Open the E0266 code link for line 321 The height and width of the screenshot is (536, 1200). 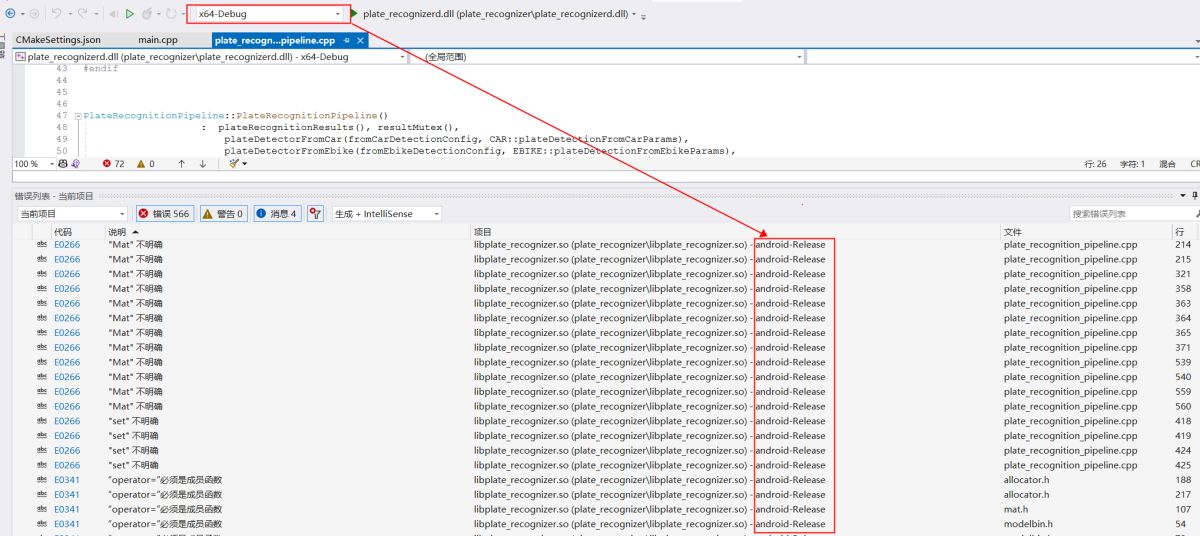tap(67, 274)
